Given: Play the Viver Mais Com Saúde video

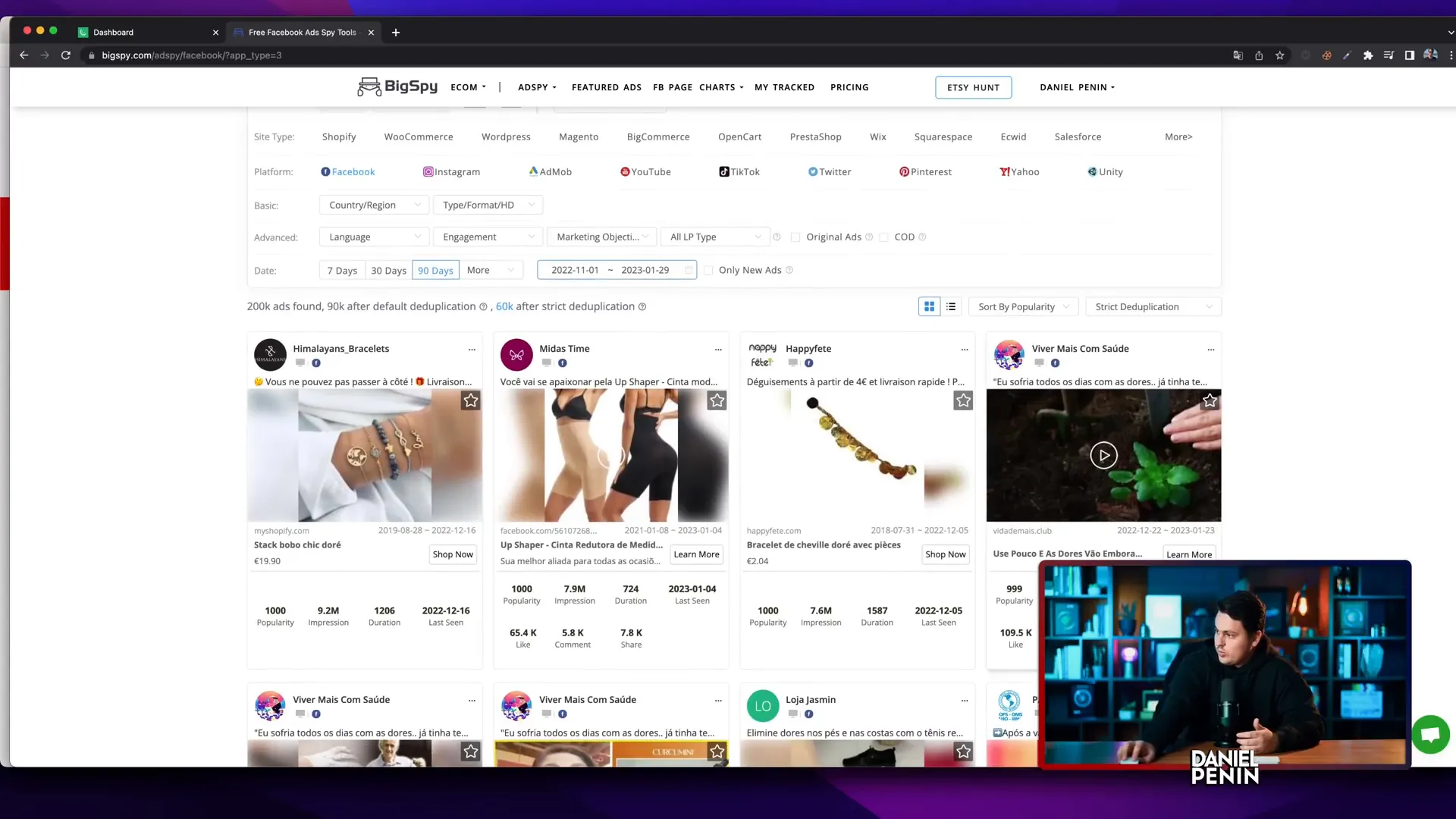Looking at the screenshot, I should [x=1103, y=455].
